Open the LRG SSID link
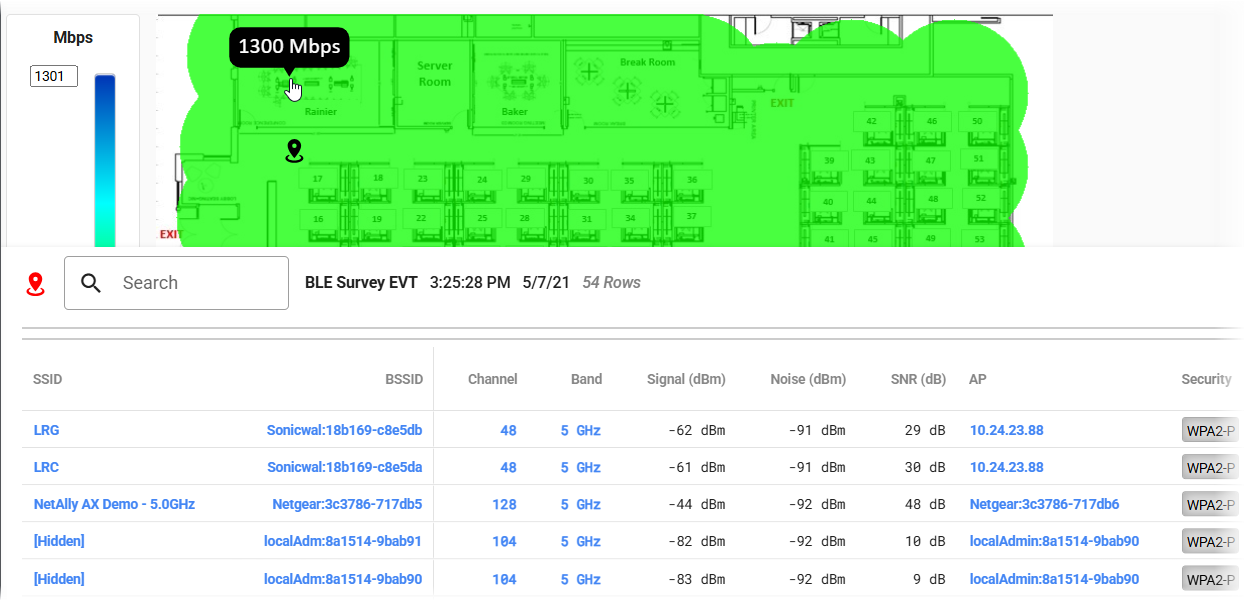Viewport: 1245px width, 601px height. point(47,430)
